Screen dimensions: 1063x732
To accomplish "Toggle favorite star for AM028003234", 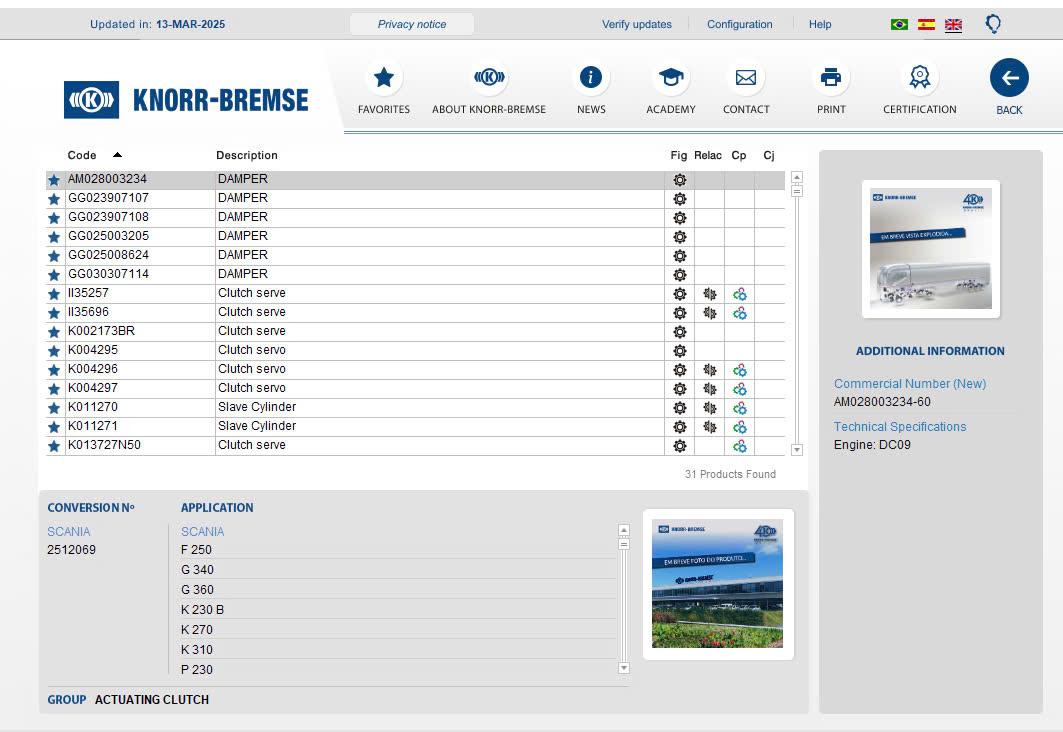I will 54,180.
